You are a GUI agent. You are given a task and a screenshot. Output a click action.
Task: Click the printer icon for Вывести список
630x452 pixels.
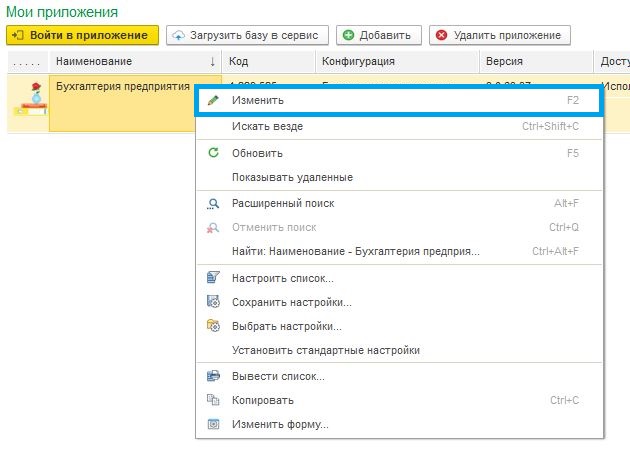[x=213, y=376]
